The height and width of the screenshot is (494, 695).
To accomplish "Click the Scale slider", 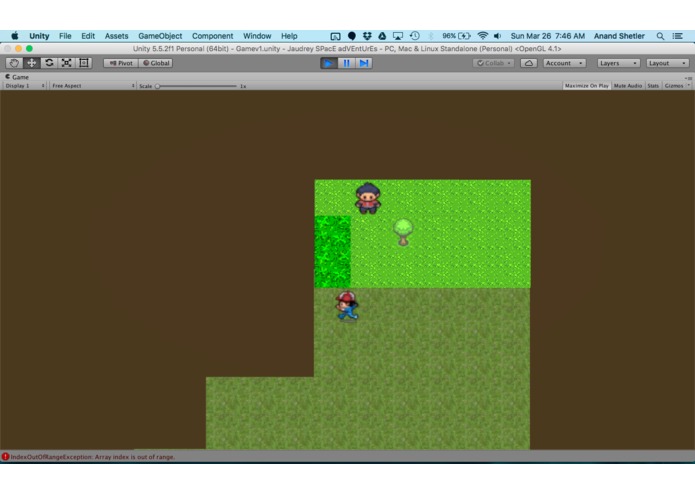I will tap(196, 86).
